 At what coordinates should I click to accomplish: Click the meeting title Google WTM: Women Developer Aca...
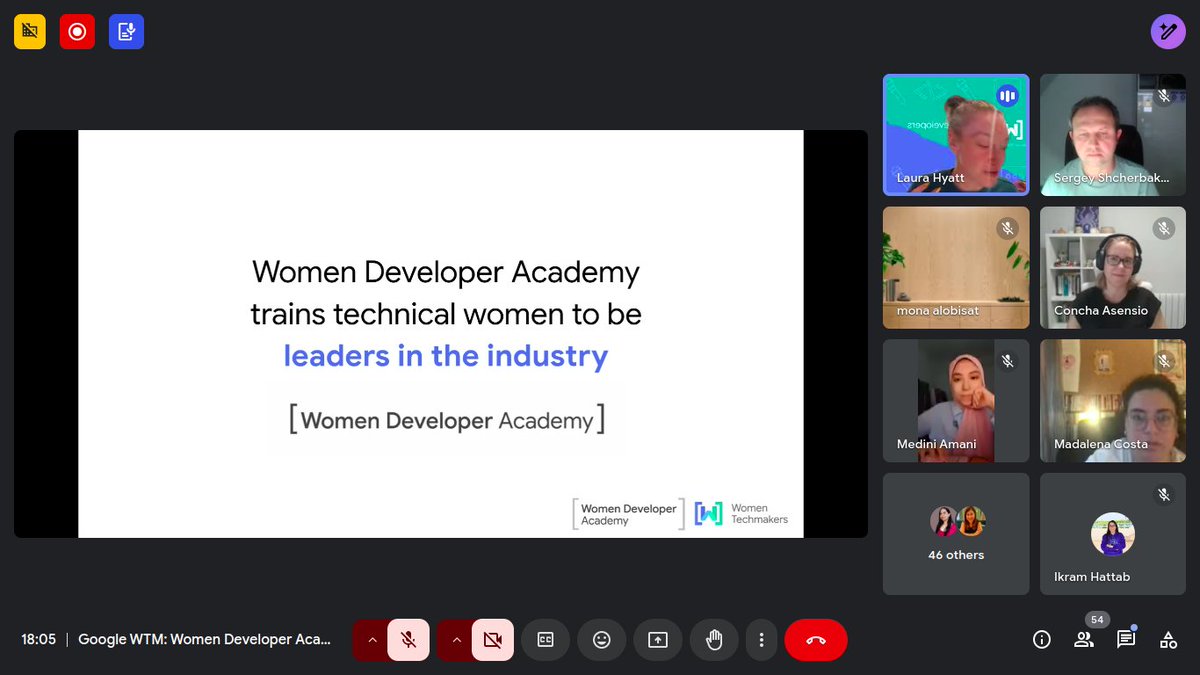coord(204,639)
